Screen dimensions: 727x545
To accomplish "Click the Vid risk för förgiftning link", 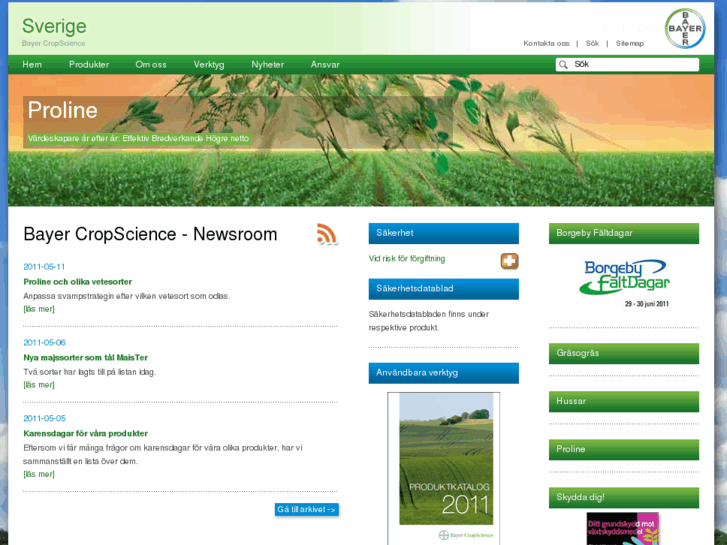I will point(407,259).
